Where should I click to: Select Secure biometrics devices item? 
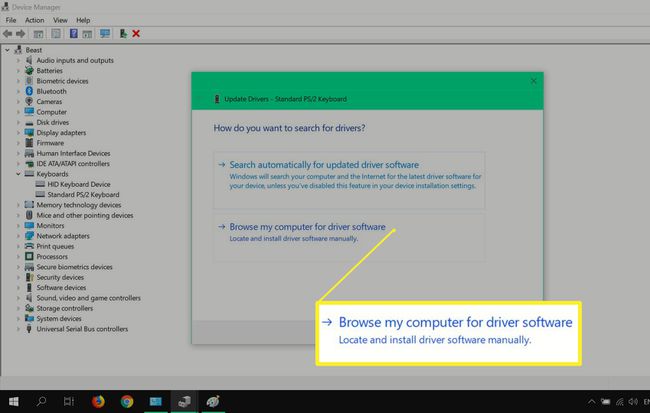(x=75, y=267)
